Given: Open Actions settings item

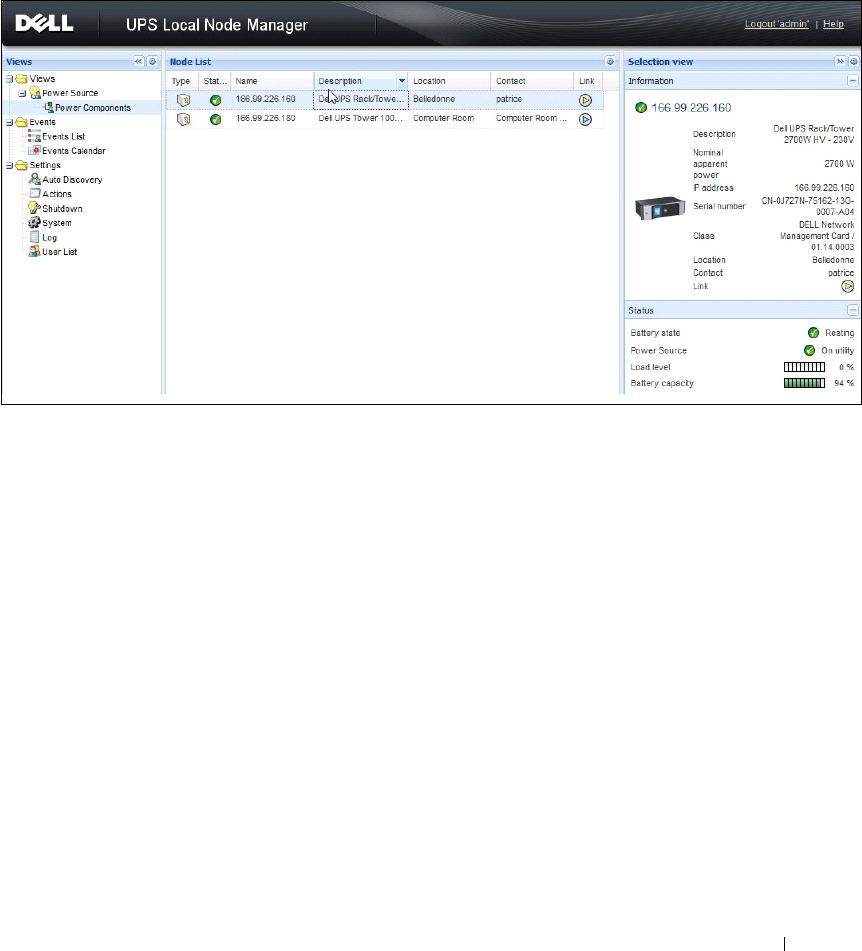Looking at the screenshot, I should coord(56,193).
